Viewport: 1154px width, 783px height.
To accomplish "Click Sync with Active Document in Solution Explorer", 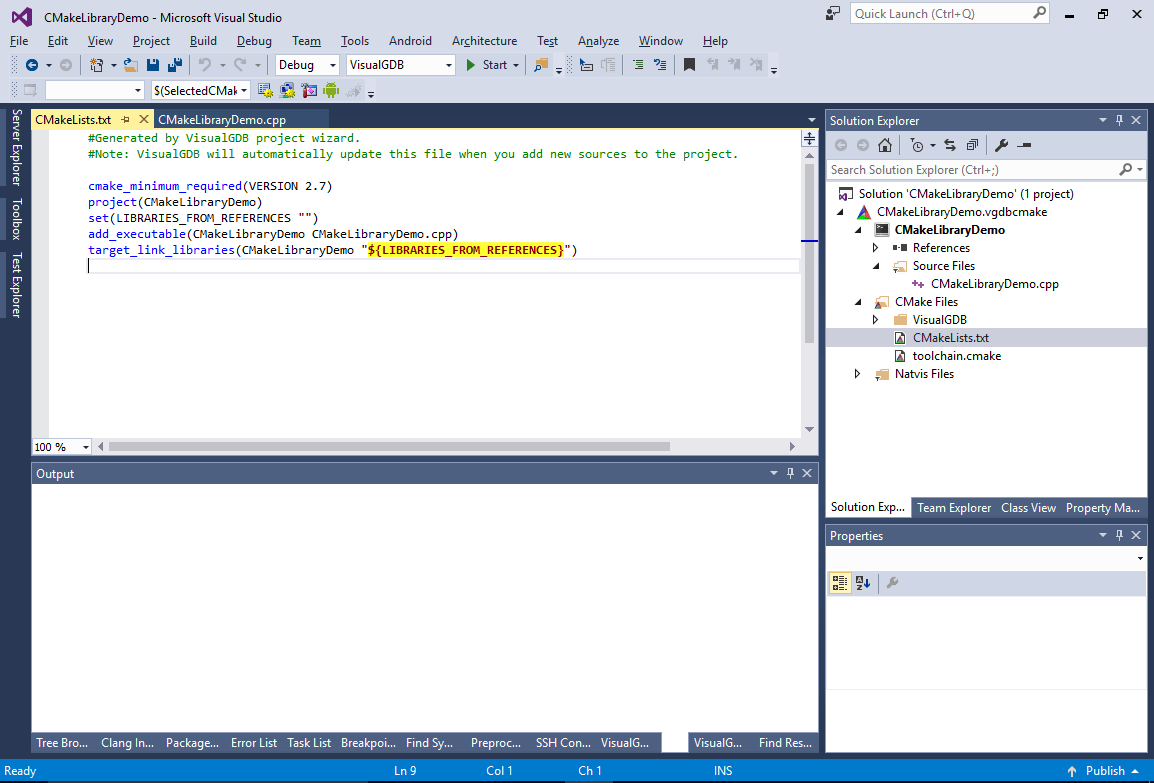I will 950,145.
